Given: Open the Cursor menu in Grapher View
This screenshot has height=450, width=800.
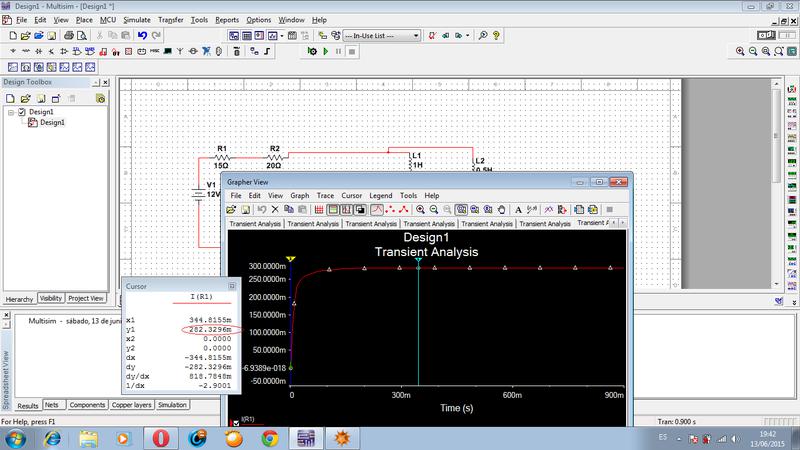Looking at the screenshot, I should click(x=351, y=196).
